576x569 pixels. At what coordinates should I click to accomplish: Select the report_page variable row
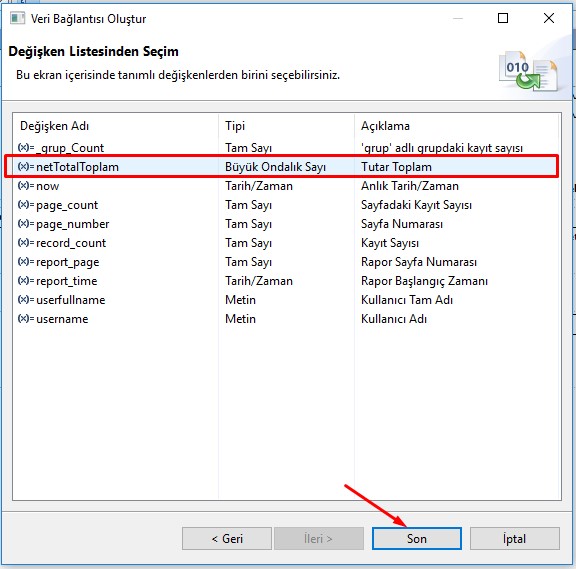pos(287,262)
